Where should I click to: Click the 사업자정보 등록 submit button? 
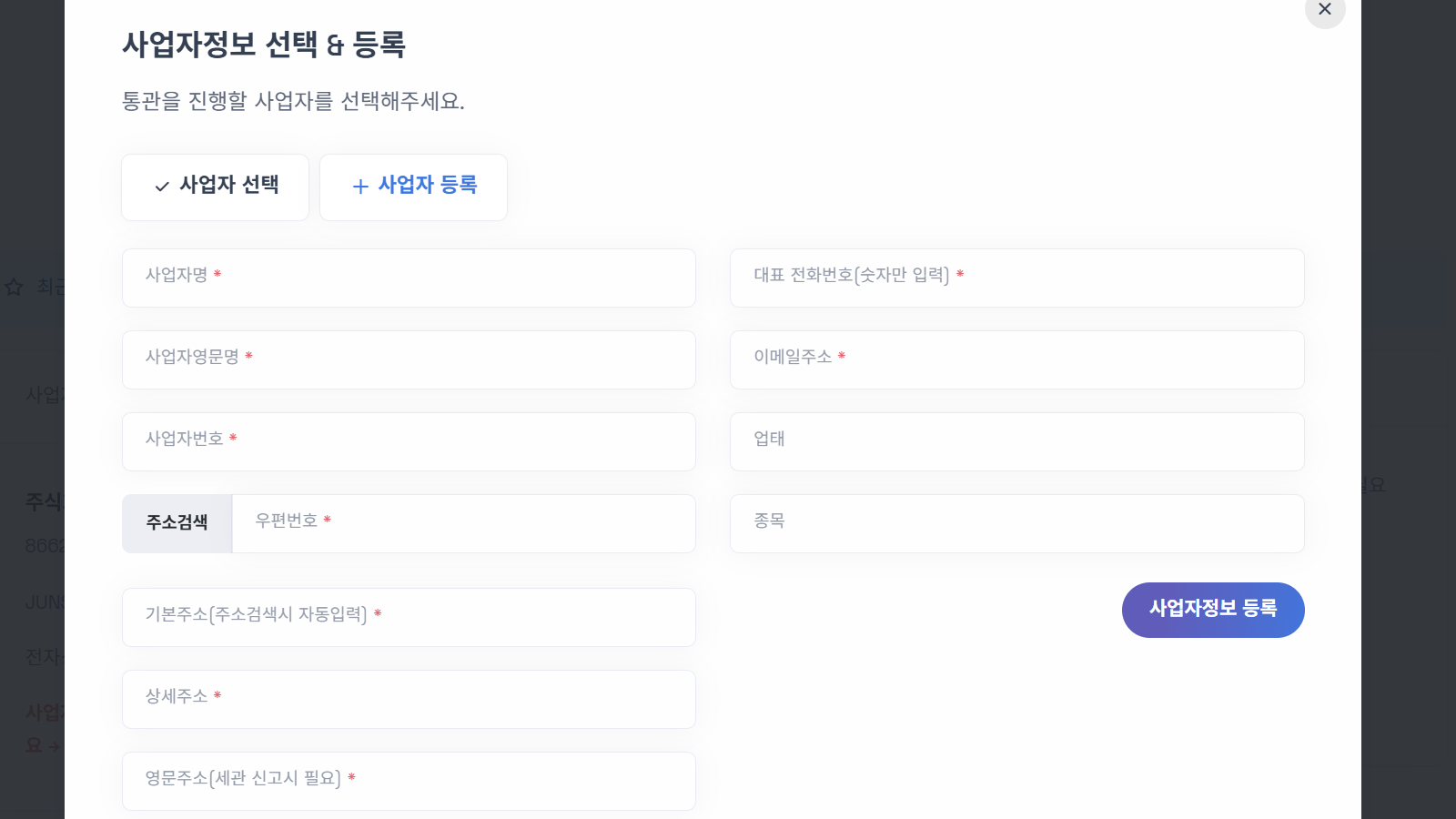(x=1213, y=610)
